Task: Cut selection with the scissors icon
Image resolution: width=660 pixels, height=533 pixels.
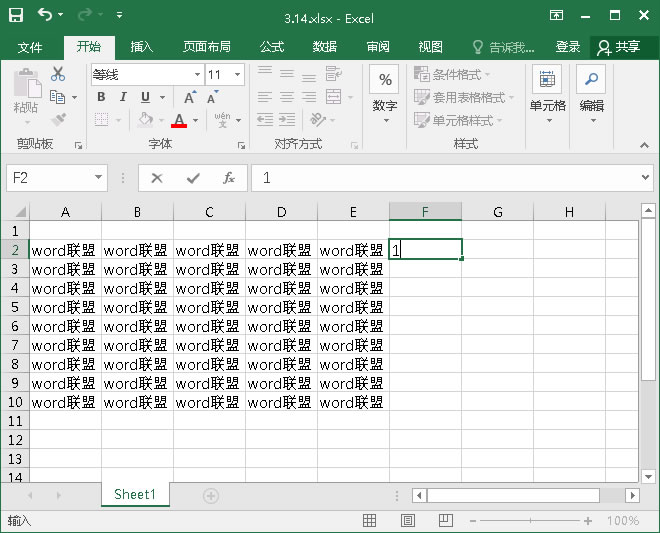Action: [58, 74]
